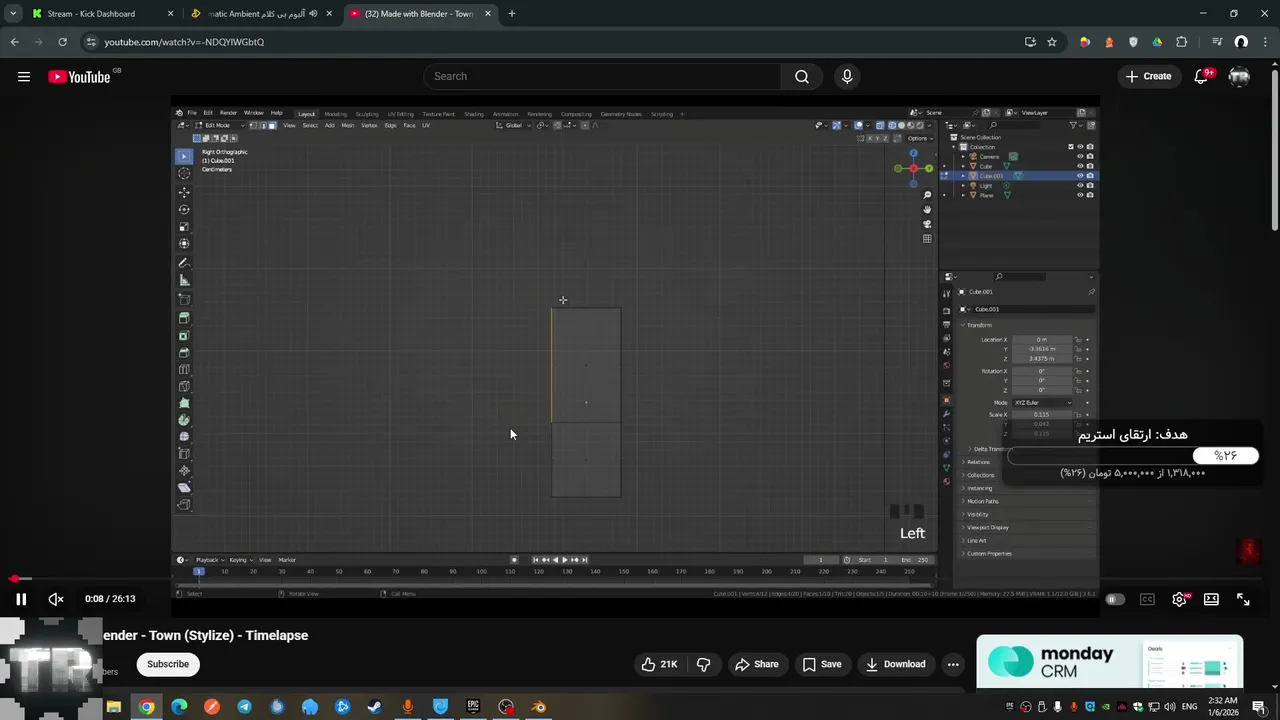The image size is (1280, 720).
Task: Click the Download button
Action: (896, 664)
